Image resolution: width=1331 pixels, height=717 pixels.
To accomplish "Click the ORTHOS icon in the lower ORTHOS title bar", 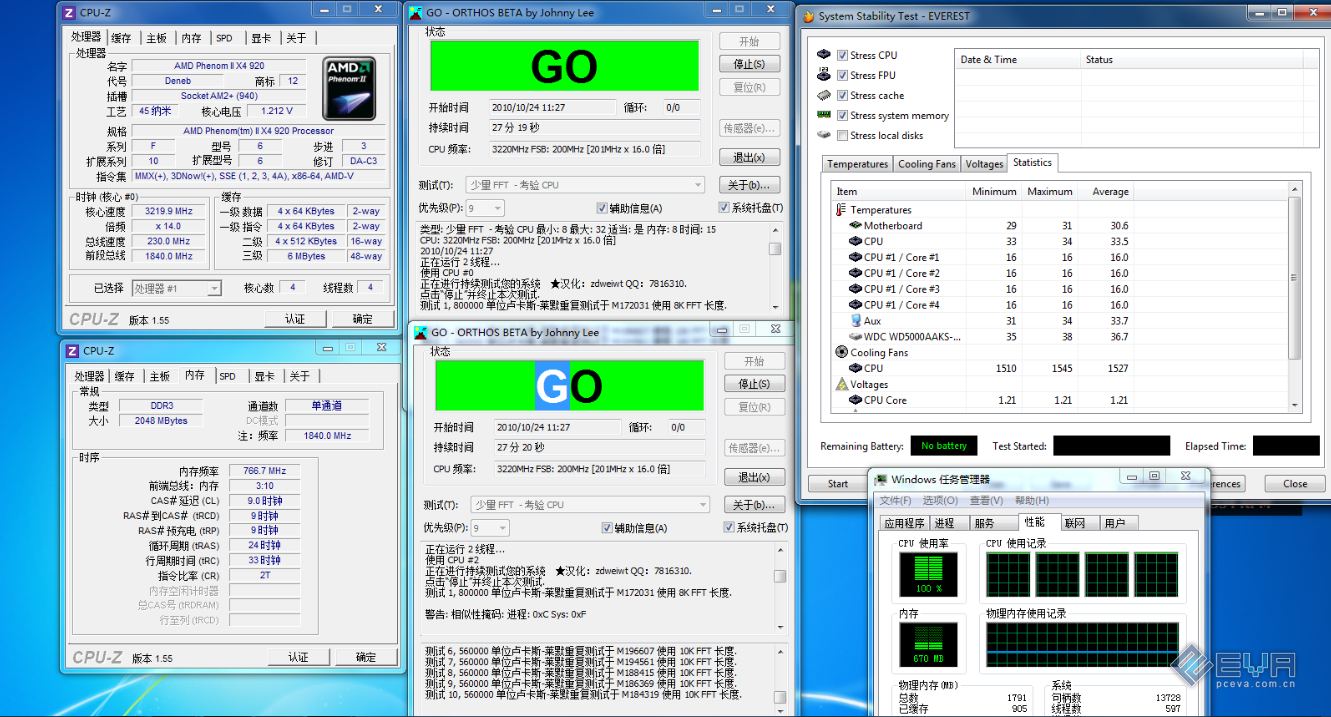I will pos(420,332).
